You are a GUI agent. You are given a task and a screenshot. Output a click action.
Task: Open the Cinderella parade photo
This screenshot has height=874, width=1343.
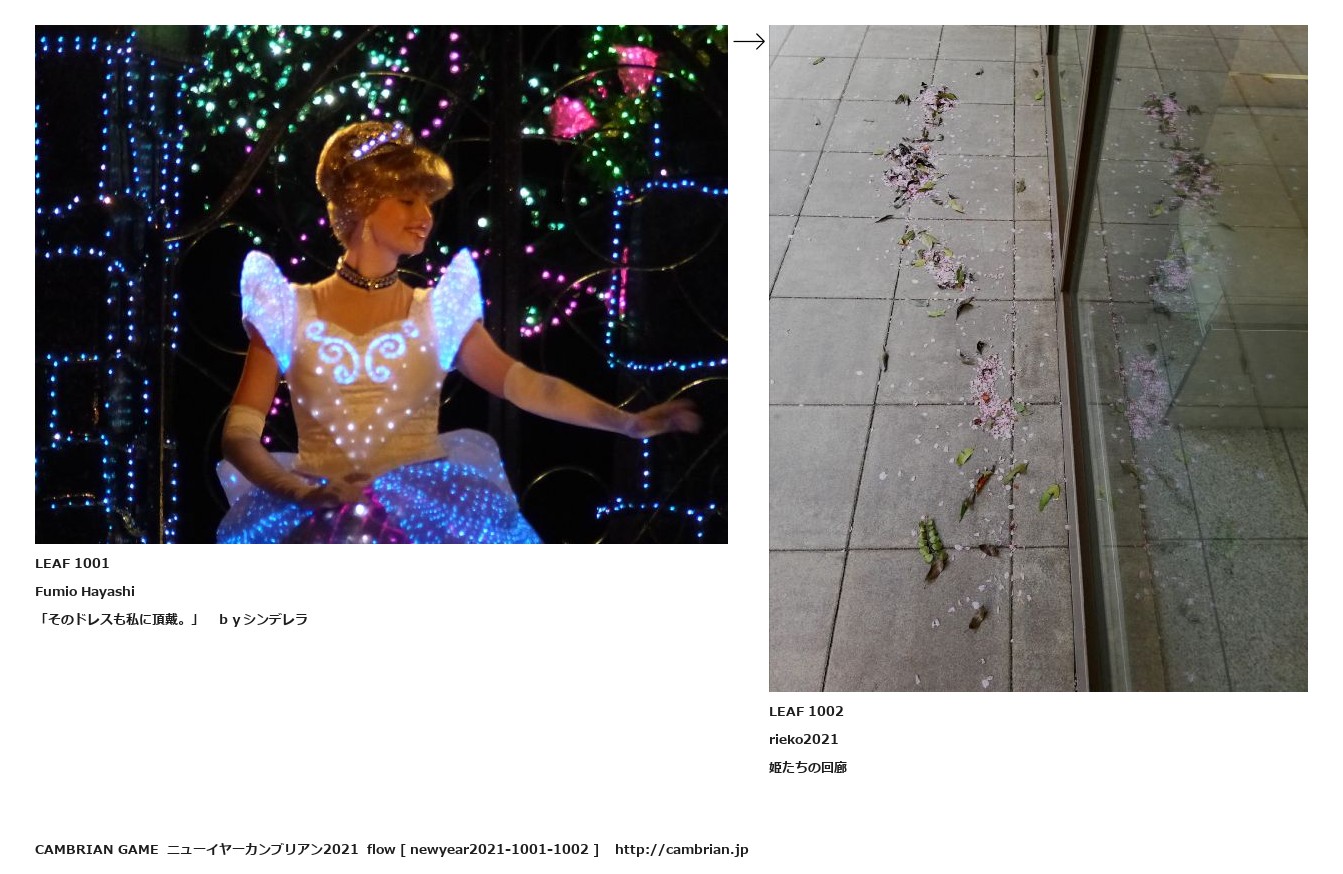point(381,284)
